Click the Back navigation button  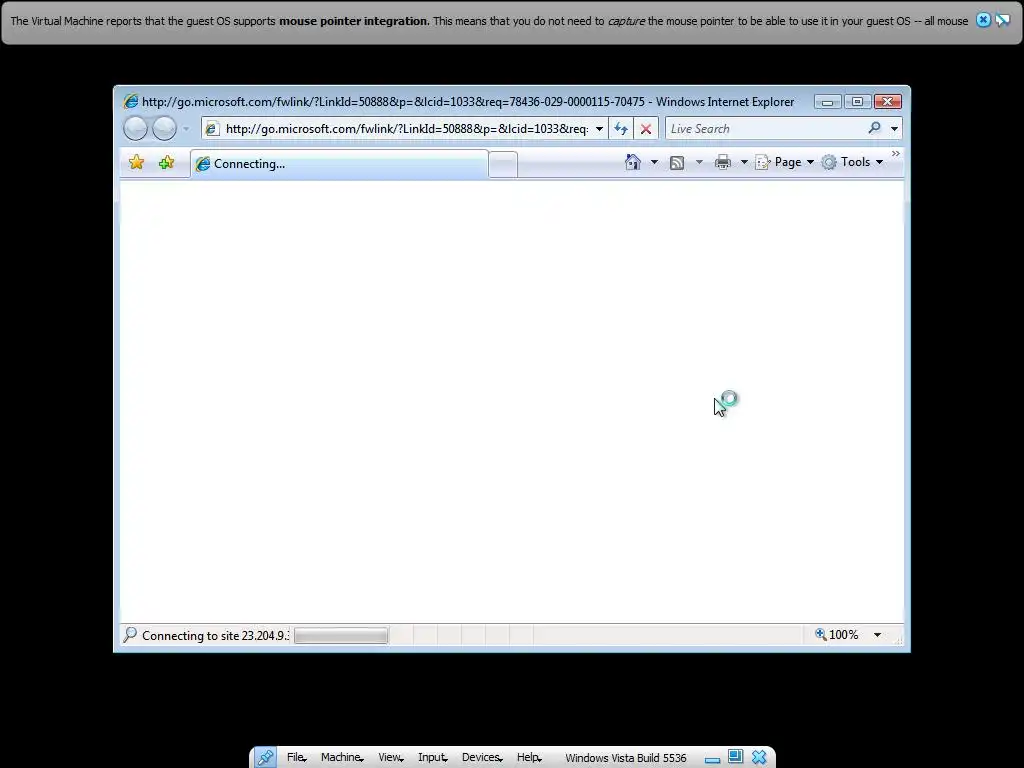coord(136,129)
